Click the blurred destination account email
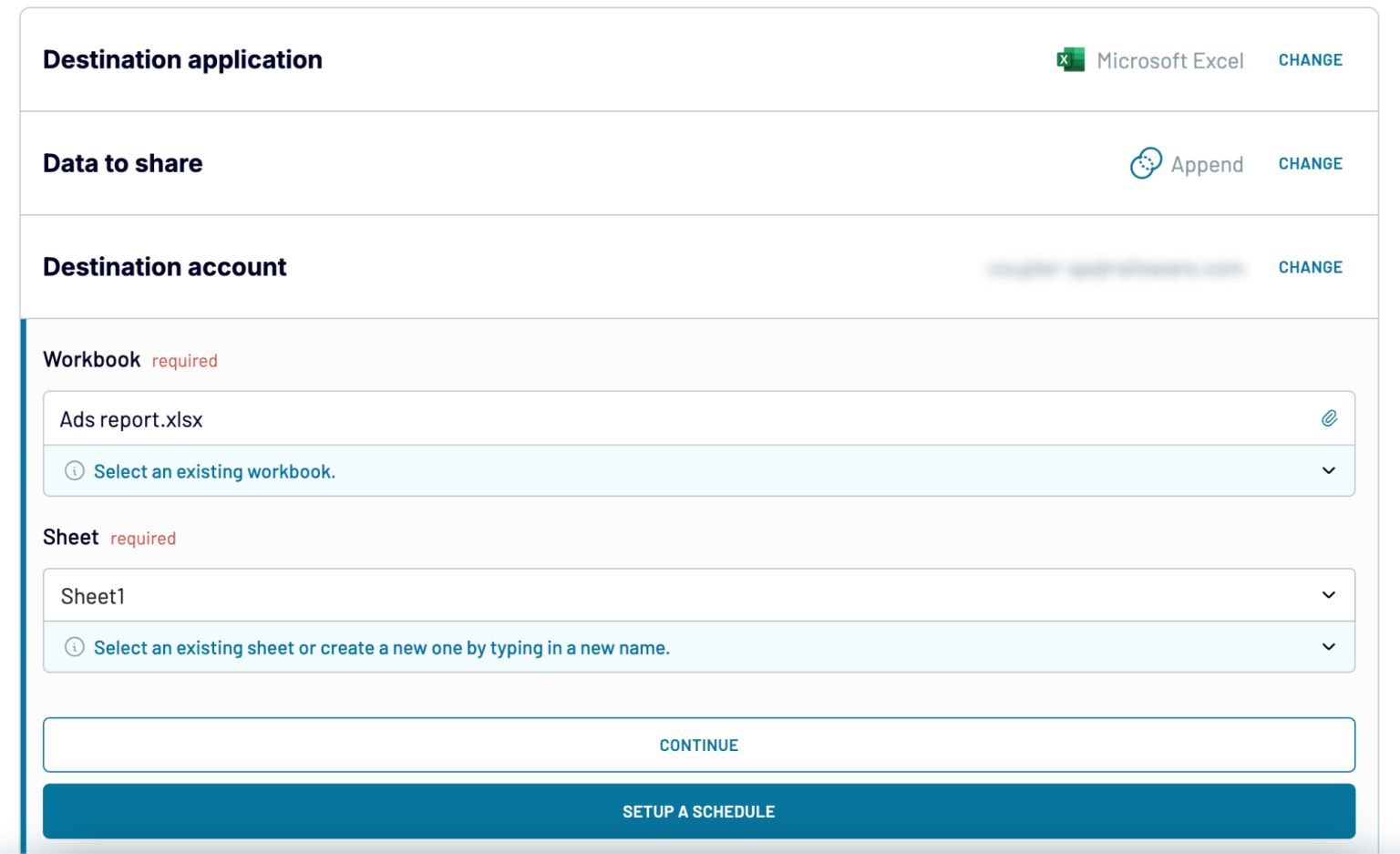This screenshot has width=1400, height=854. pos(1115,268)
